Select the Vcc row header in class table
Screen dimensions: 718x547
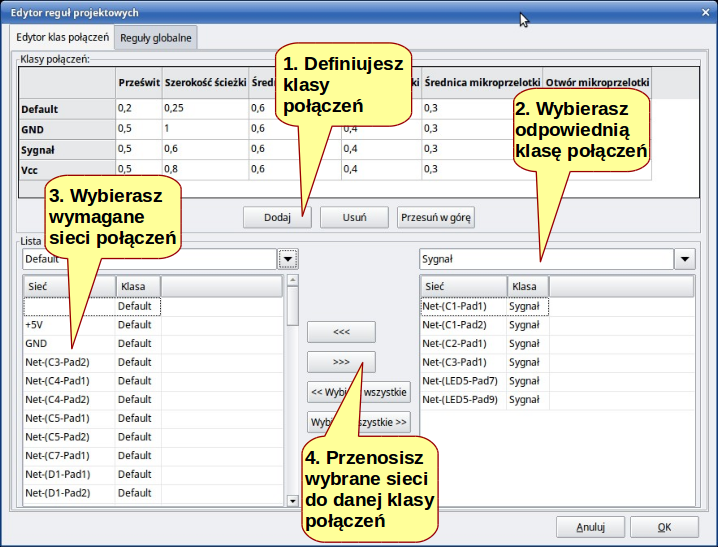pyautogui.click(x=67, y=170)
